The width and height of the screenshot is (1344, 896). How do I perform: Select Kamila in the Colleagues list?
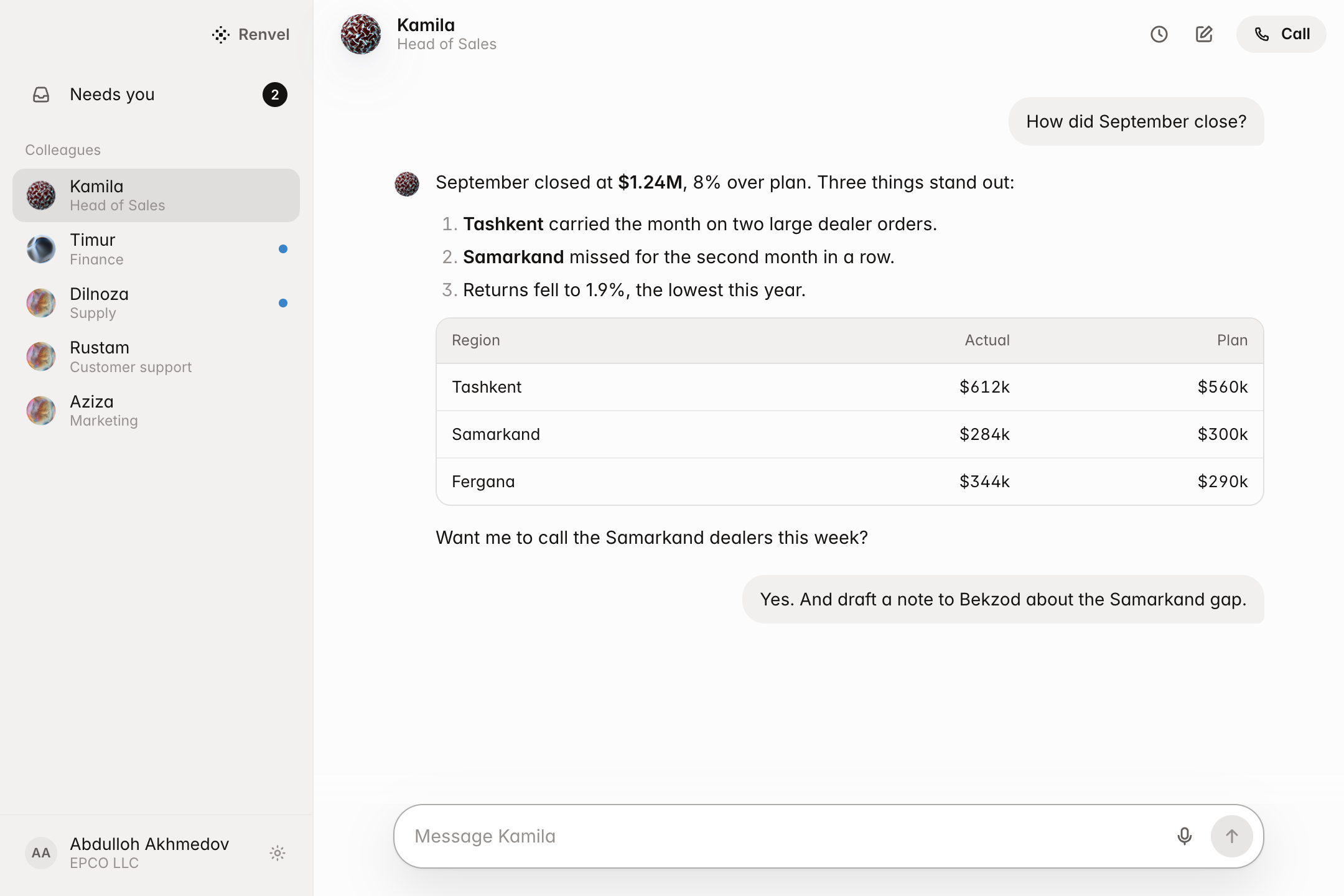coord(156,195)
